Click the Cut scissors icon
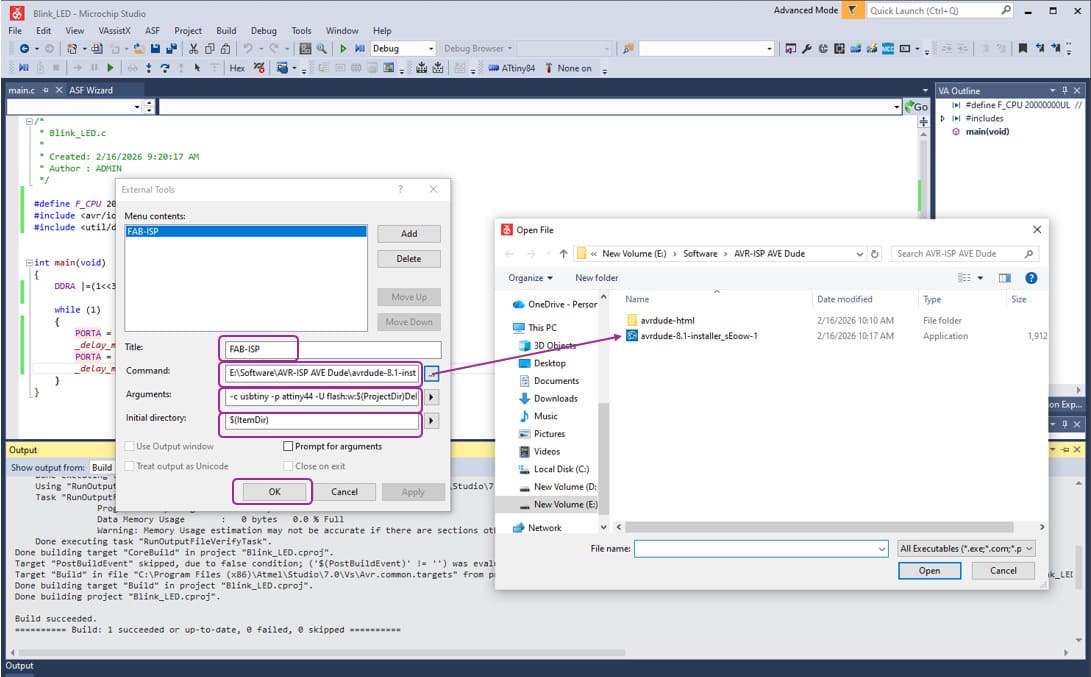This screenshot has width=1091, height=677. pos(193,49)
